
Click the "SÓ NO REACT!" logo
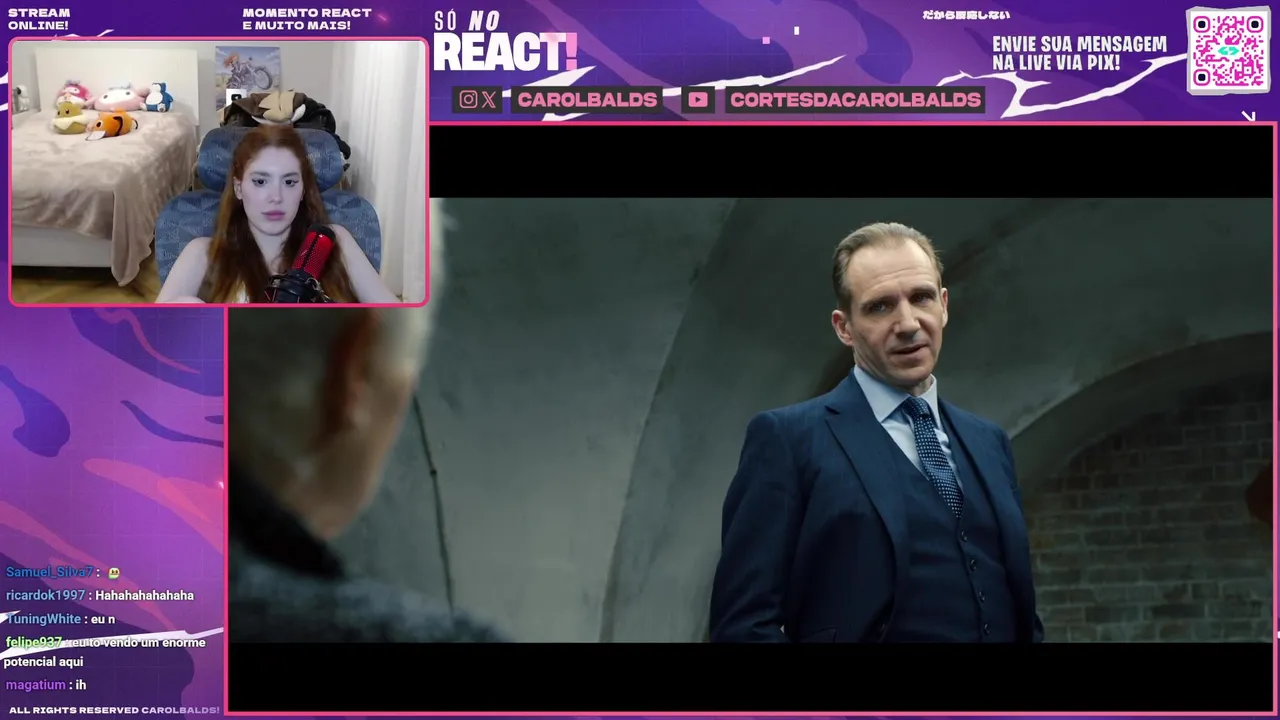pos(505,42)
